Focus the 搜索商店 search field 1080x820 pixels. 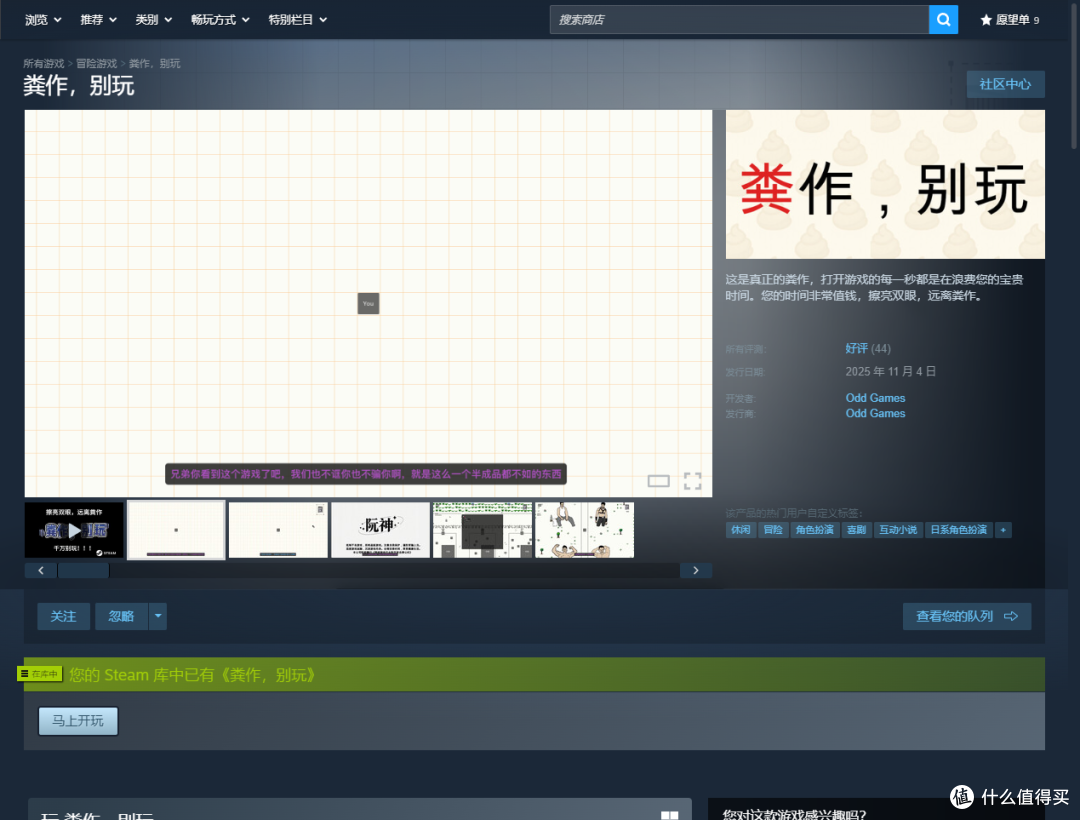739,19
